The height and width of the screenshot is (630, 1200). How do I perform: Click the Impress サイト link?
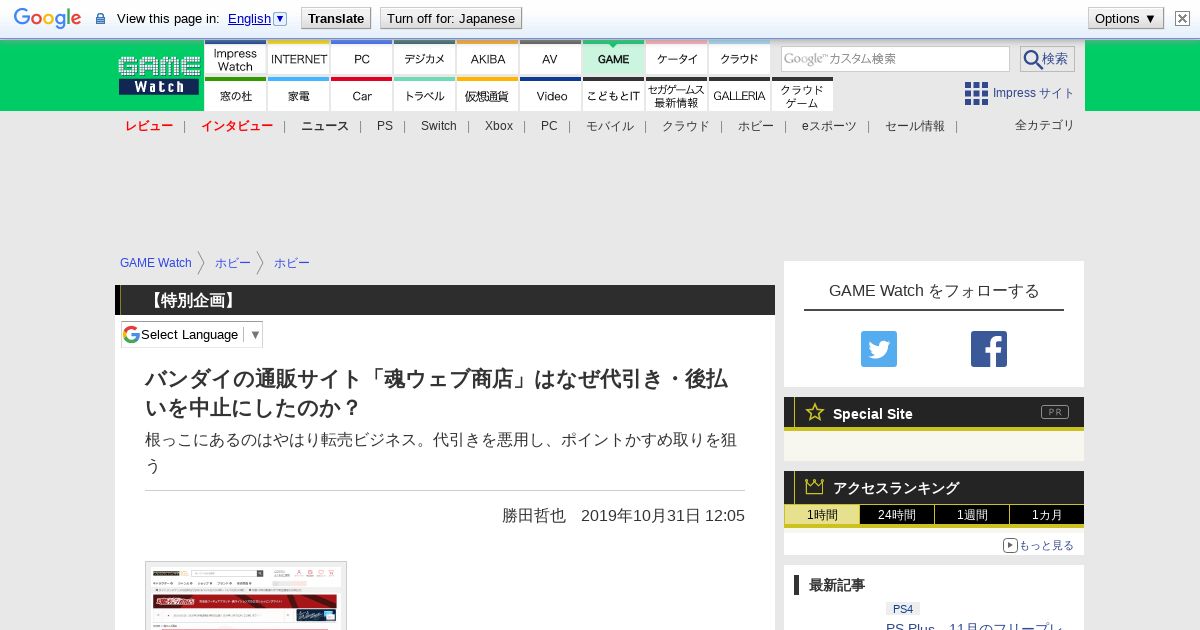click(1034, 93)
